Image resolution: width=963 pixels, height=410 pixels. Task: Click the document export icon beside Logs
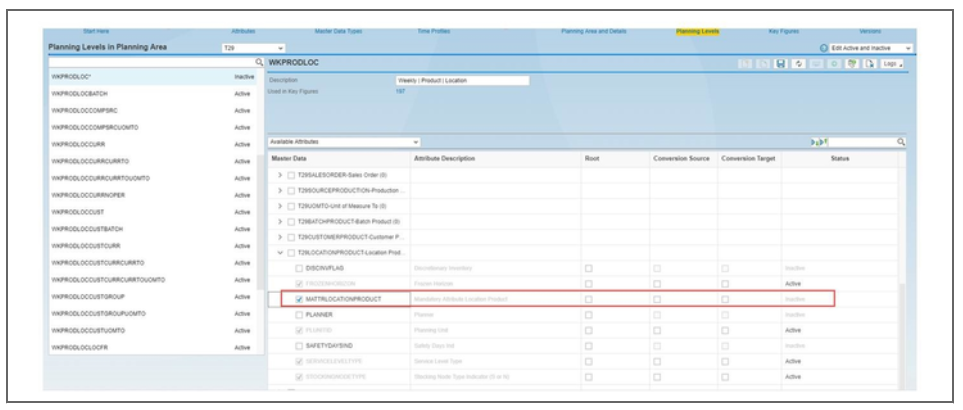tap(872, 63)
